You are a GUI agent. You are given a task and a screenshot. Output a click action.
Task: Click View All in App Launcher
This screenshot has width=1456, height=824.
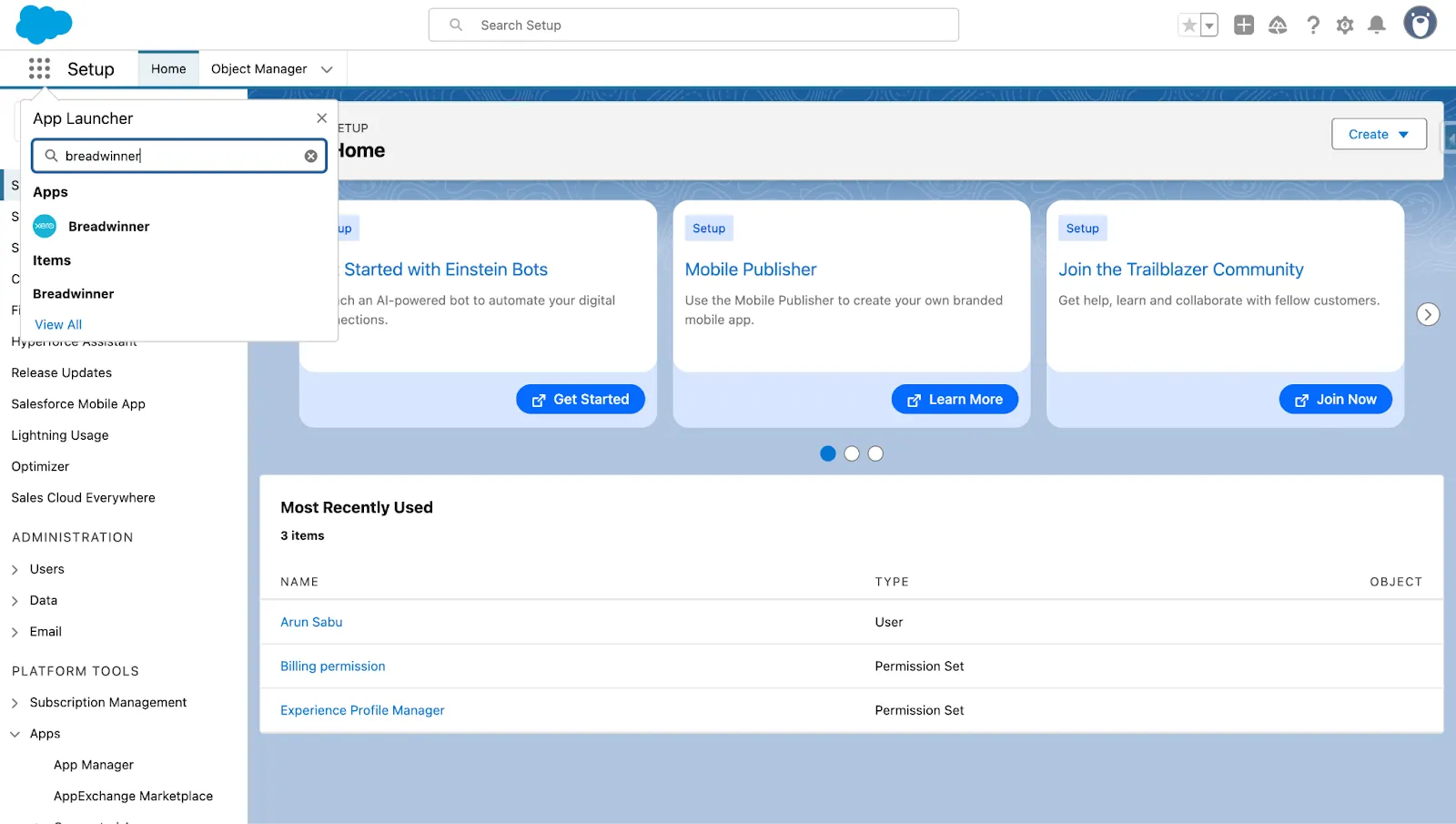tap(58, 325)
